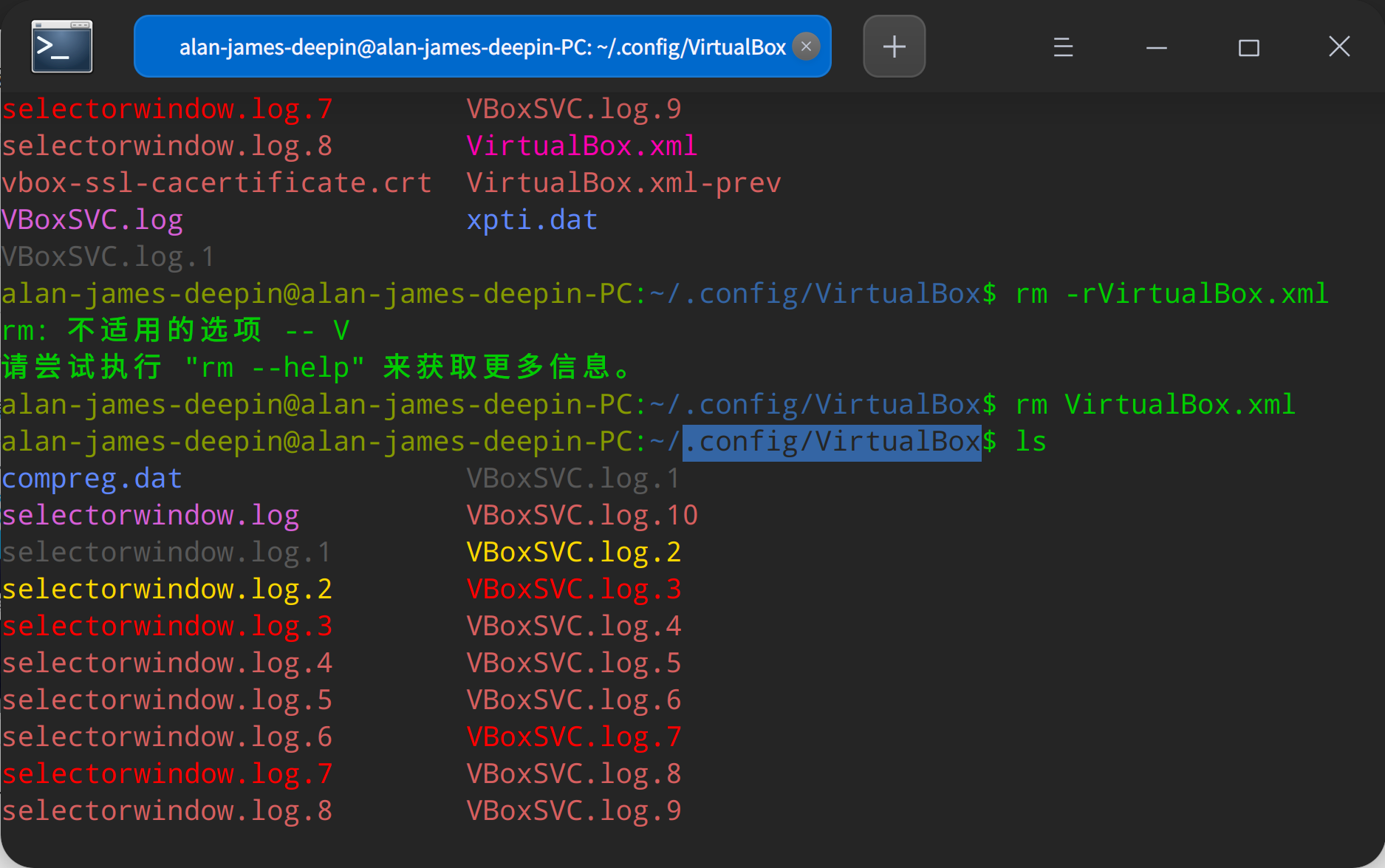Click the "ls" command on the prompt line
The height and width of the screenshot is (868, 1385).
1030,442
